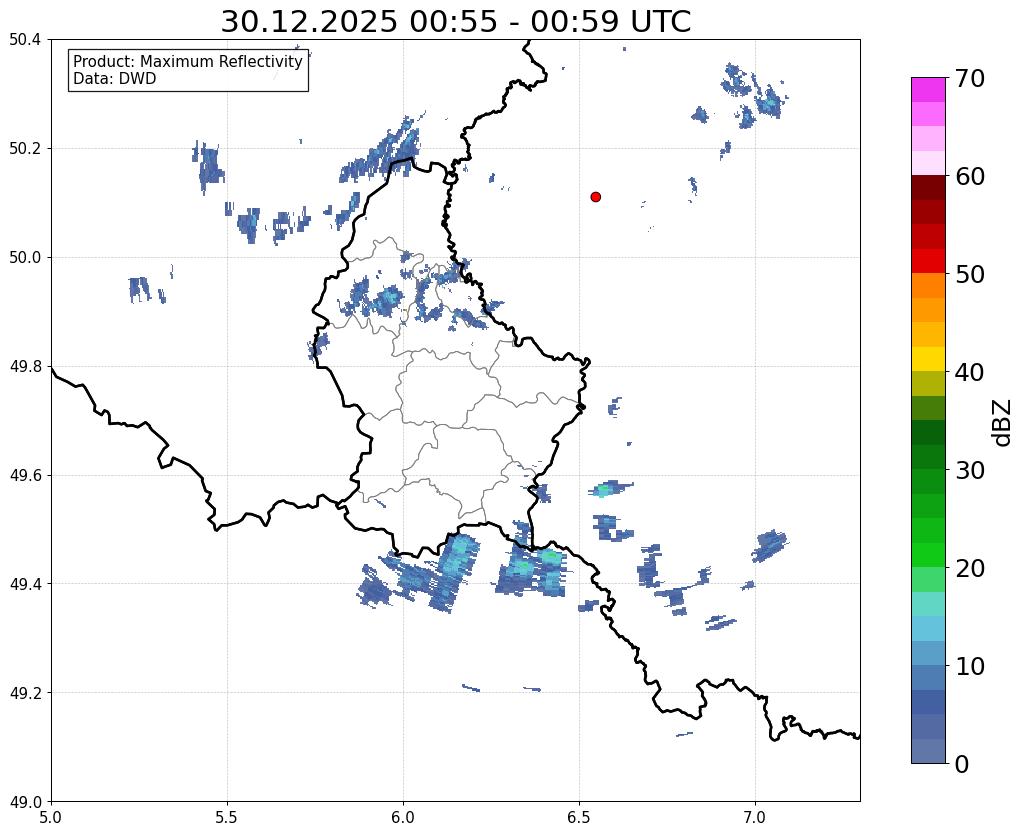1023x834 pixels.
Task: Click the colorbar tick label '60'
Action: pyautogui.click(x=970, y=176)
